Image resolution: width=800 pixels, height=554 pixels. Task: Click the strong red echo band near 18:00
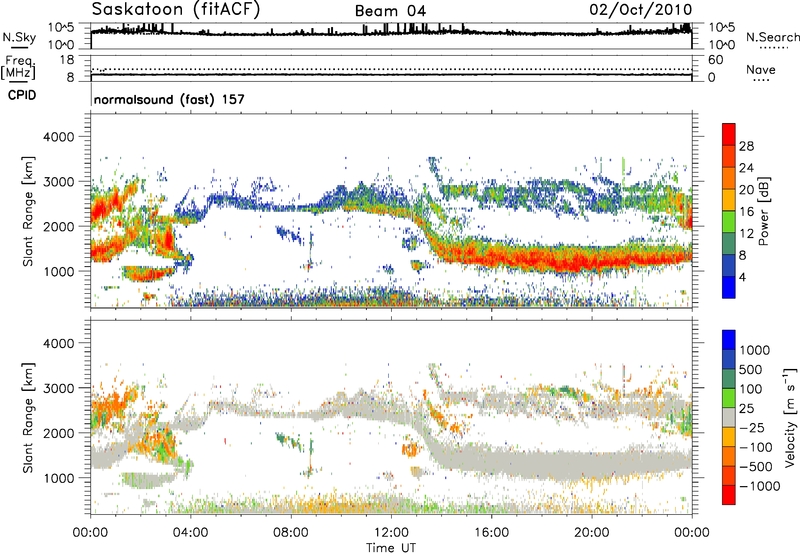541,257
